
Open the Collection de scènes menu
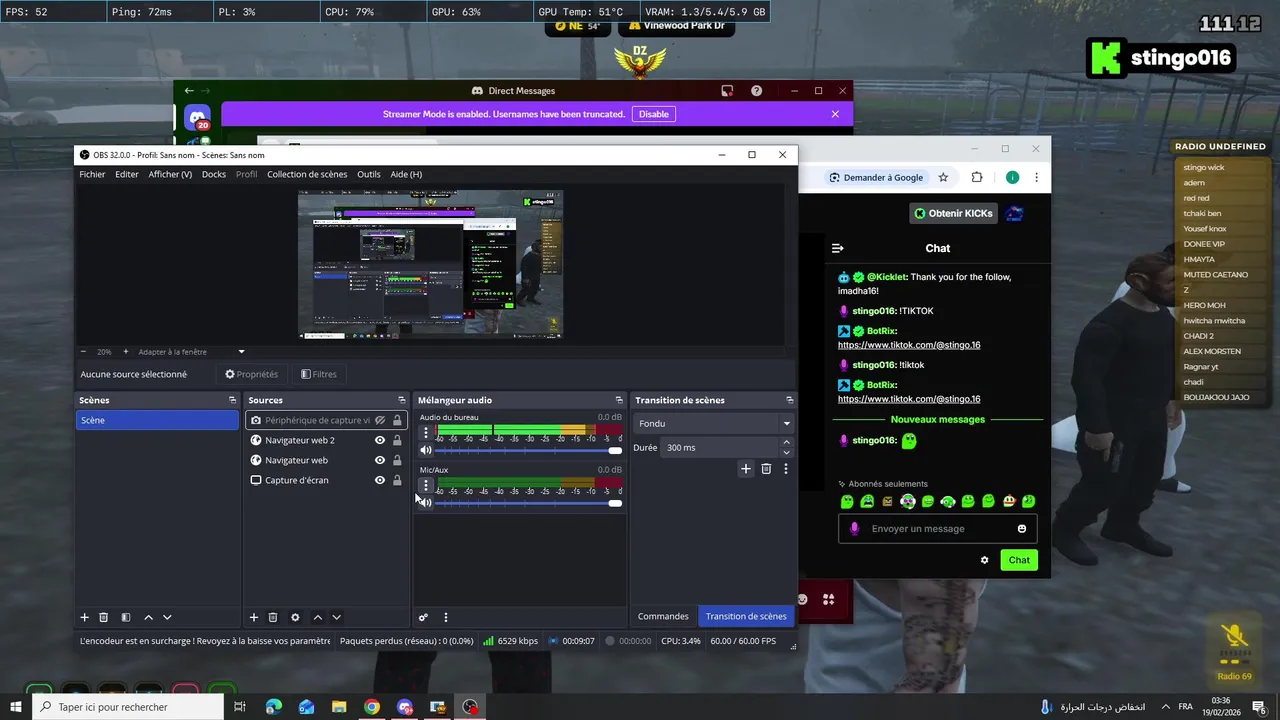pyautogui.click(x=307, y=174)
